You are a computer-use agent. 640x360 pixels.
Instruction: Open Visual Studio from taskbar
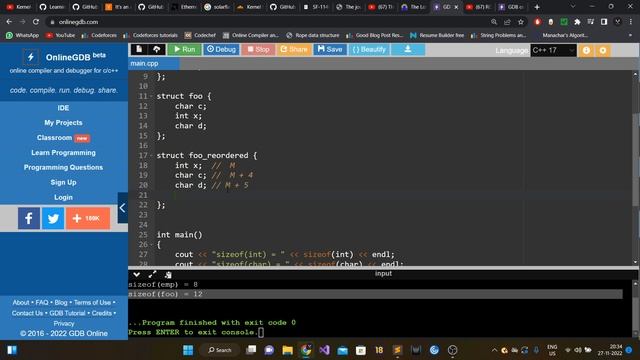click(324, 350)
